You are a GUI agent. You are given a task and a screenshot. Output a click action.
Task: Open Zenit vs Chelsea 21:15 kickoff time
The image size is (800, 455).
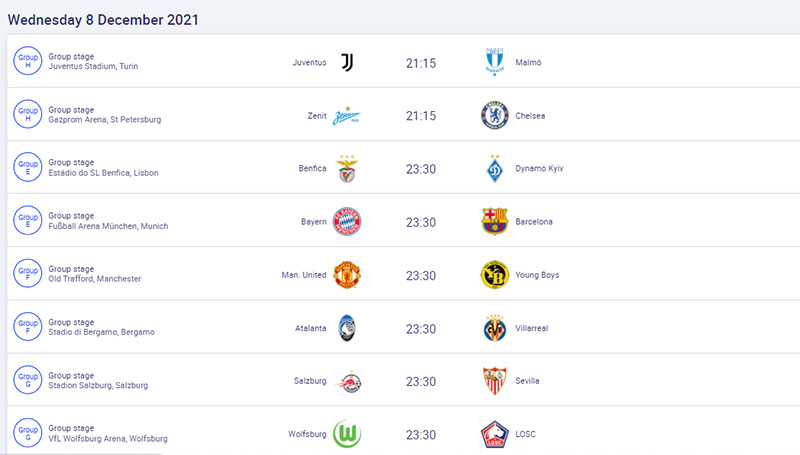[x=421, y=116]
